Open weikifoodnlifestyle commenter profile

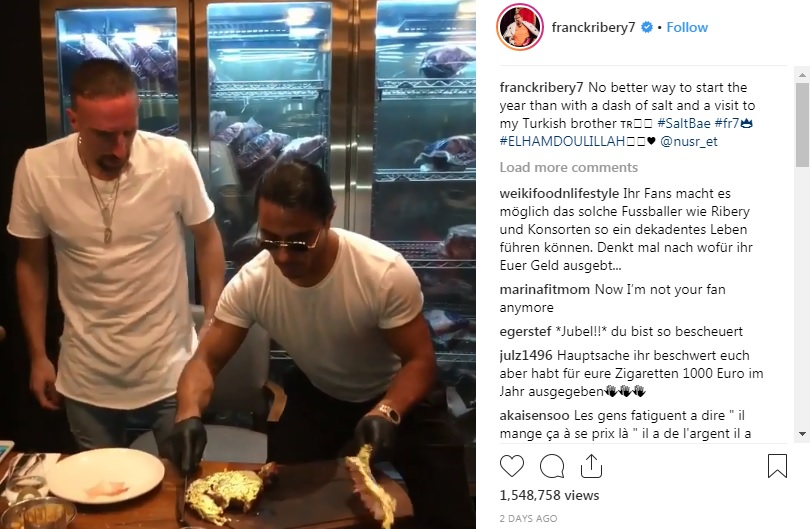(559, 194)
